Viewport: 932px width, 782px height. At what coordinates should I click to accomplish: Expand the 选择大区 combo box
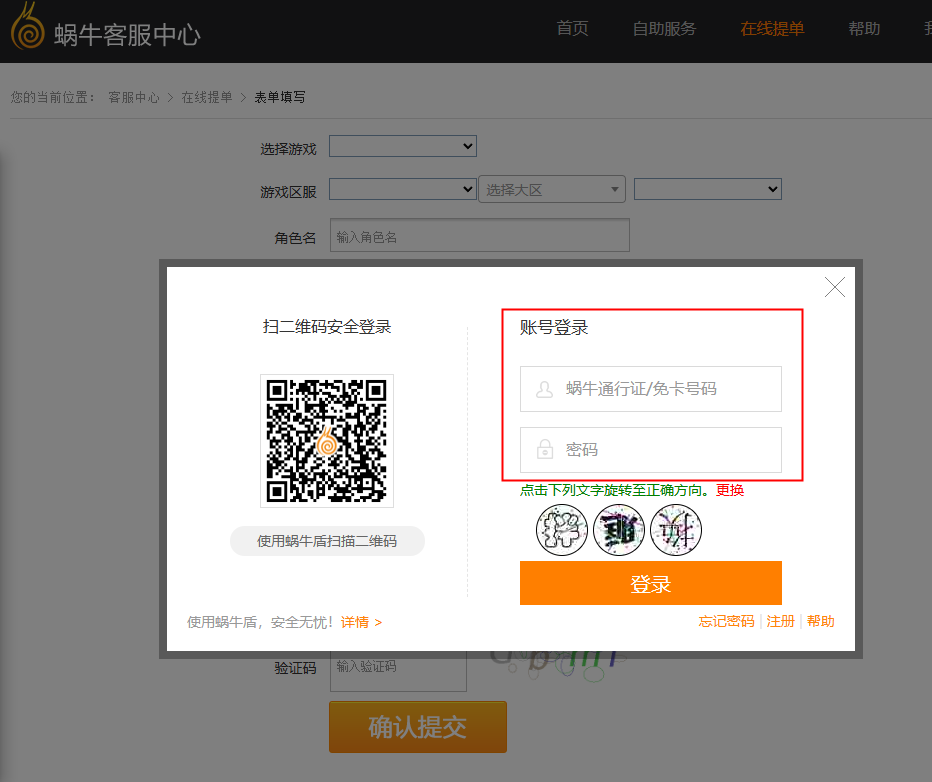pos(553,189)
